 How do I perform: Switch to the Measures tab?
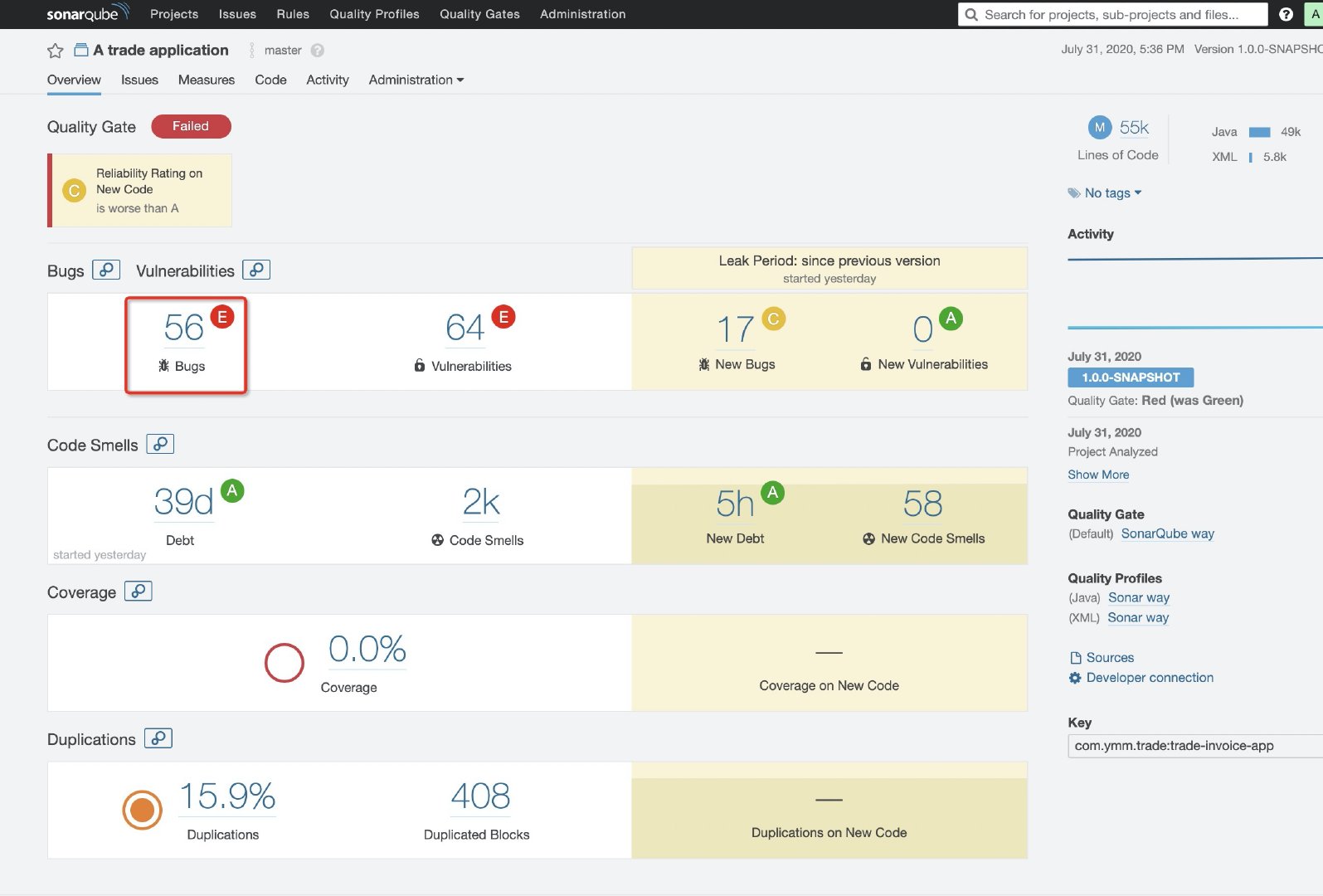pos(207,80)
